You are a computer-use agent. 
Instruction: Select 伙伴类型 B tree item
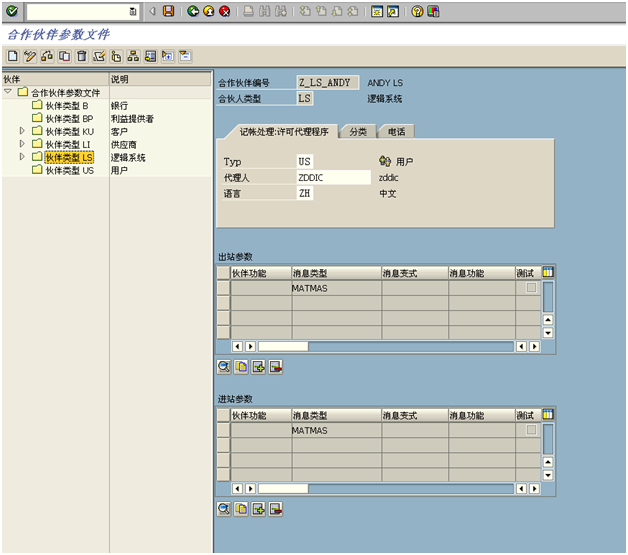point(67,106)
